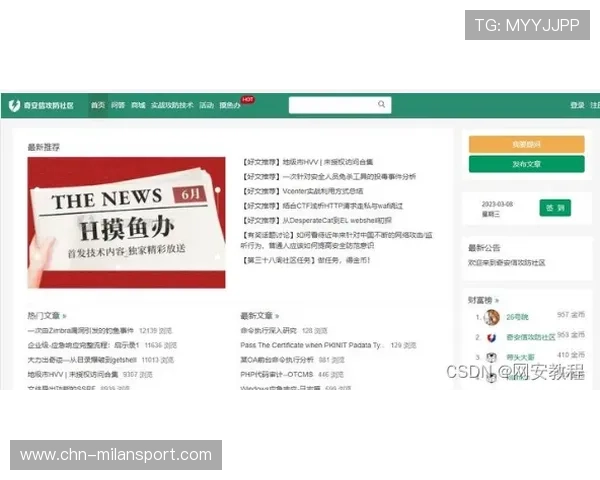
Task: Open the 摸鱼办 nav tab
Action: click(230, 105)
